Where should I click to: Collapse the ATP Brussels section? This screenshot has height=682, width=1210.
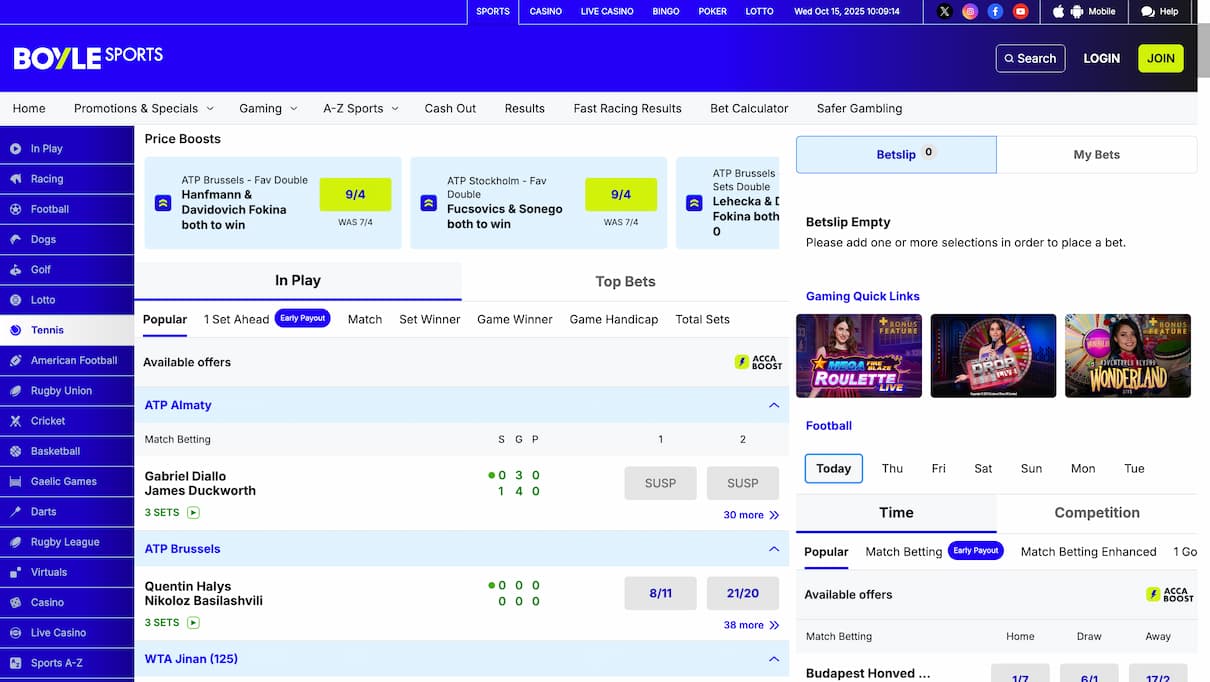773,549
